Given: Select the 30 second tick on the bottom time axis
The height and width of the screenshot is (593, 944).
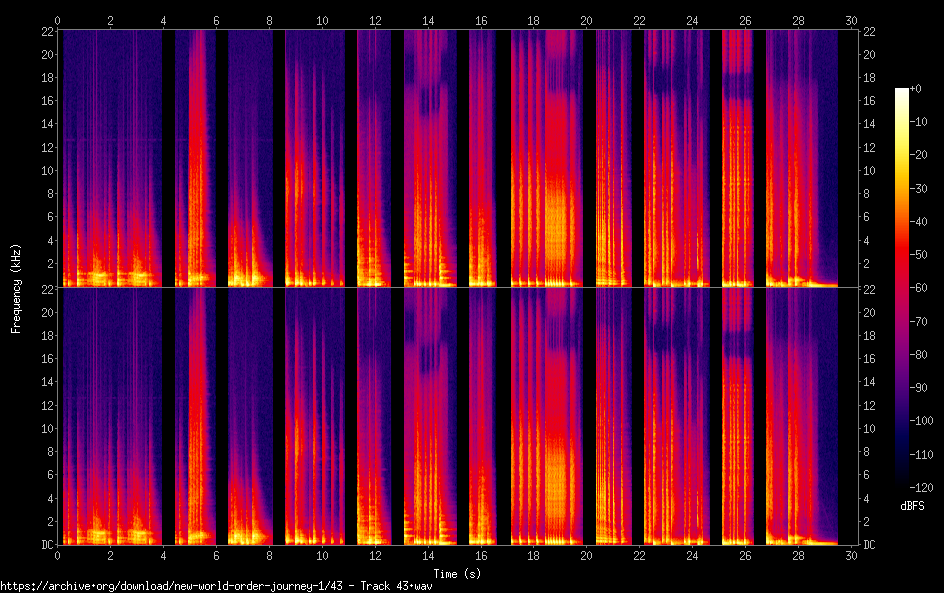Looking at the screenshot, I should 850,554.
